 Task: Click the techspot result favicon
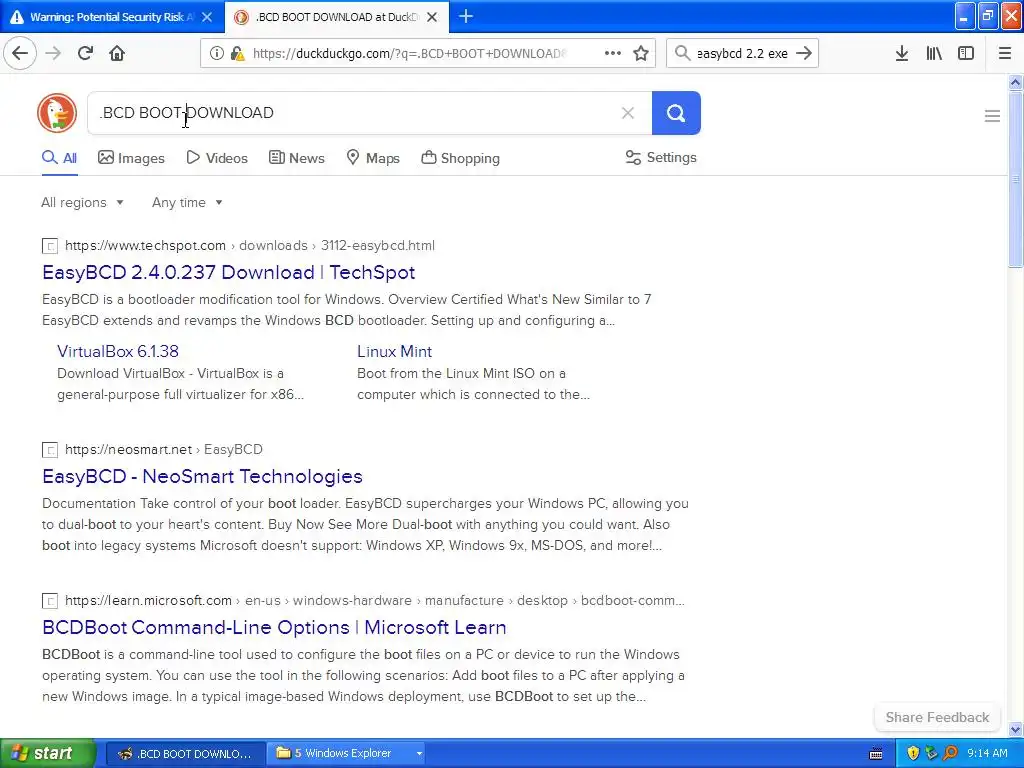50,246
